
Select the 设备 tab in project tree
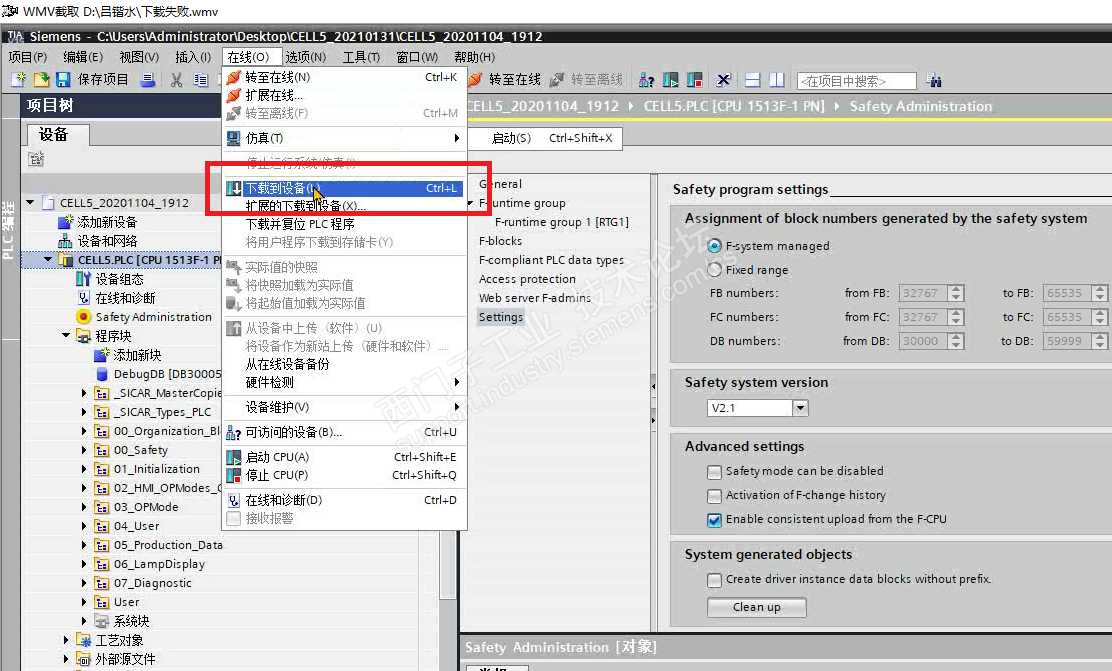(x=57, y=135)
